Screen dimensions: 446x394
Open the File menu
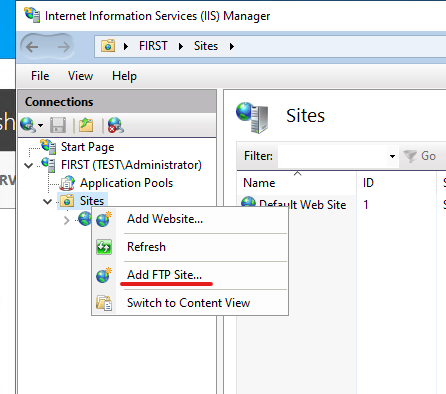(40, 76)
